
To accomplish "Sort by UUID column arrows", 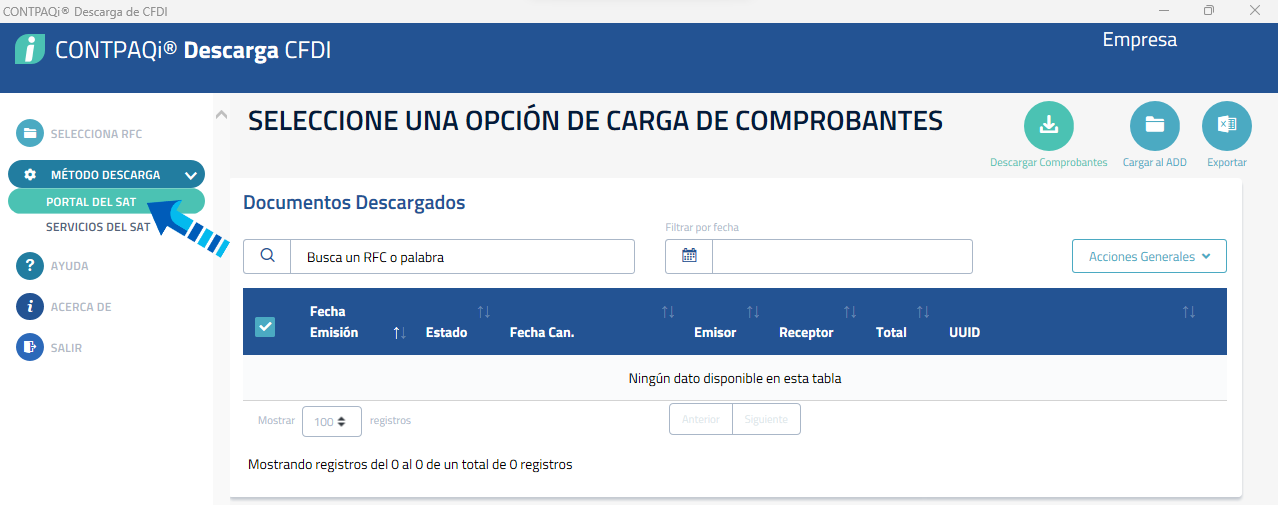I will click(1189, 312).
